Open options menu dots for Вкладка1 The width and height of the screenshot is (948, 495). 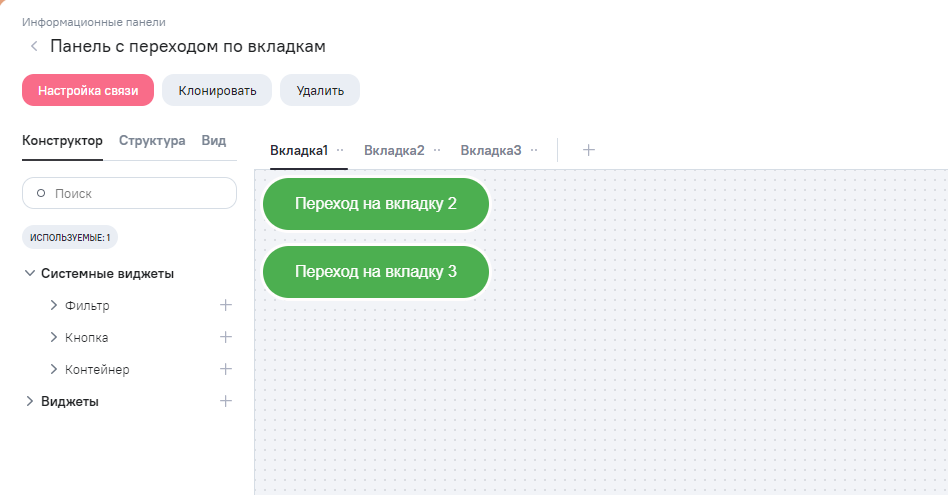pos(341,150)
